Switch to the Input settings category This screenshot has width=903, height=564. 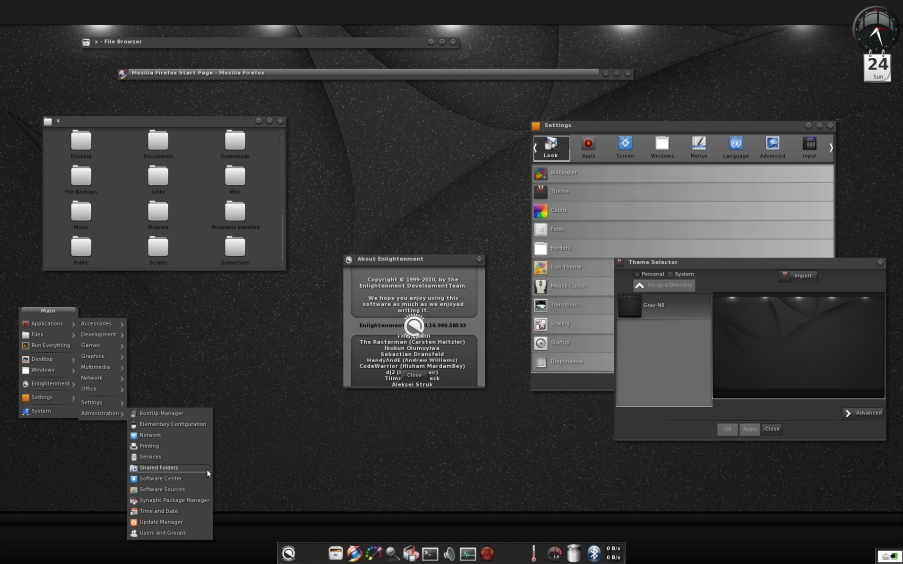click(x=809, y=147)
